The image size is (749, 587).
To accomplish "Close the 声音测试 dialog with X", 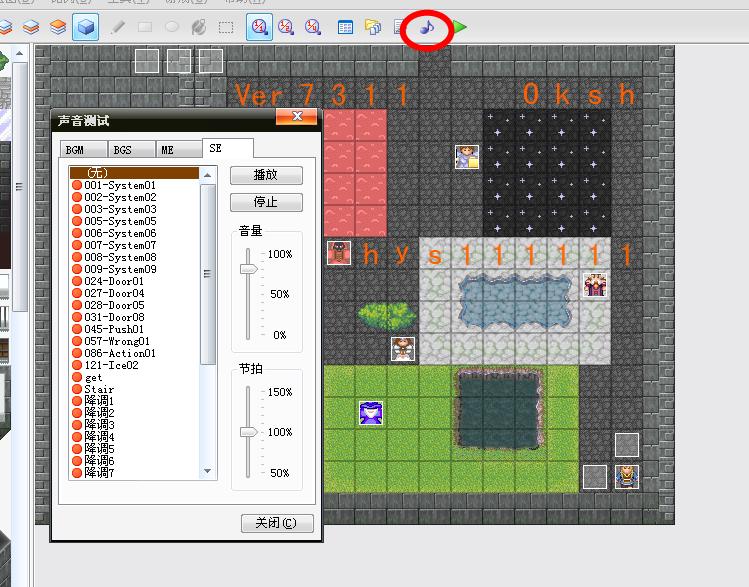I will click(296, 116).
